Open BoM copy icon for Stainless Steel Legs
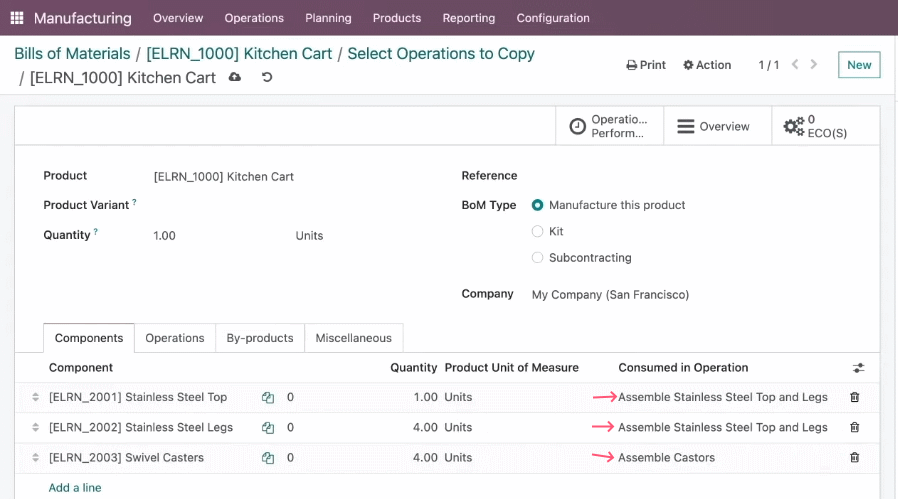898x499 pixels. [268, 427]
